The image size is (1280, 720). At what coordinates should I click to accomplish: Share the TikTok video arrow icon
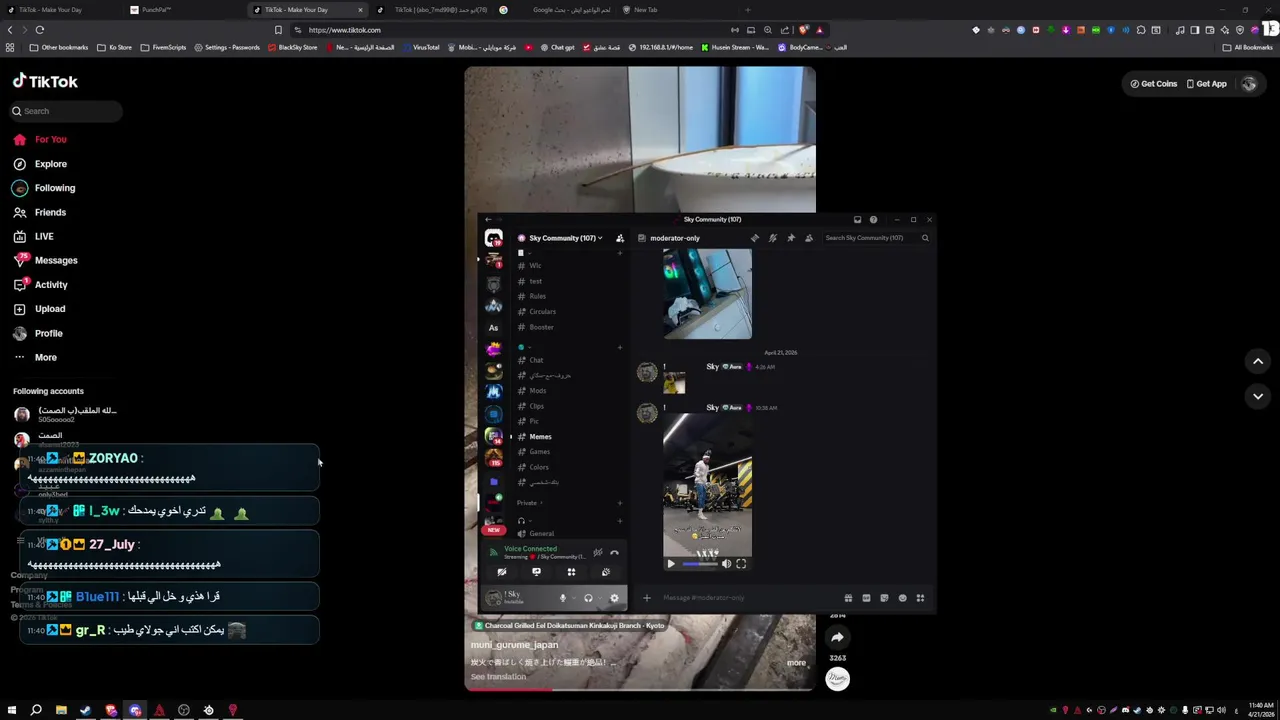click(x=837, y=637)
